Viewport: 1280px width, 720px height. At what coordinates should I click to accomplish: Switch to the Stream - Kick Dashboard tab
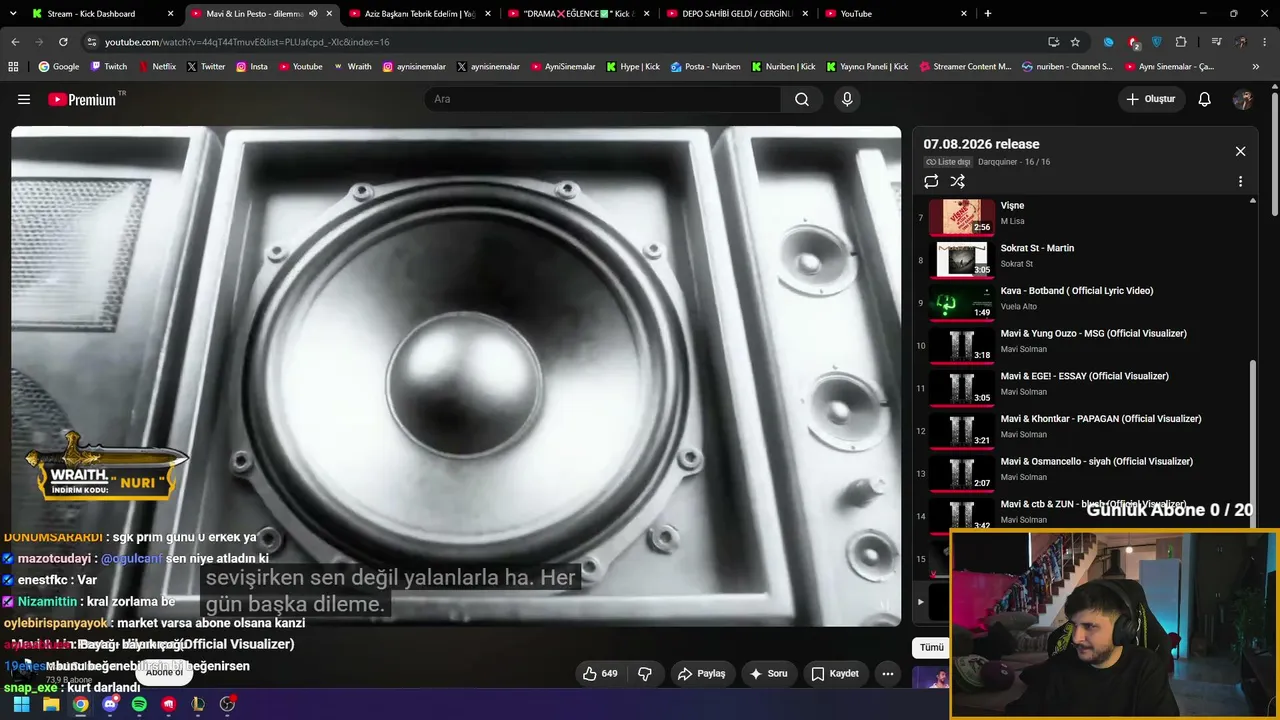click(x=100, y=14)
